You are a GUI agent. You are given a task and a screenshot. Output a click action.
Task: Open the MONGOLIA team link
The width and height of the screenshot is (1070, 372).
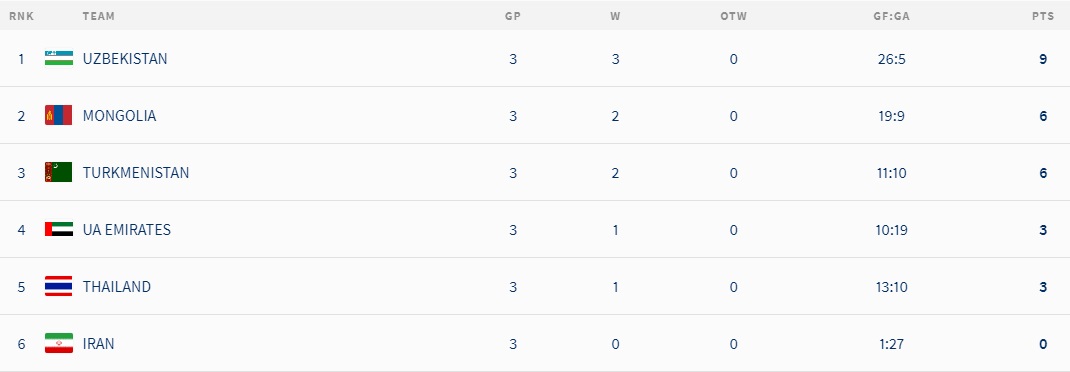pos(119,116)
